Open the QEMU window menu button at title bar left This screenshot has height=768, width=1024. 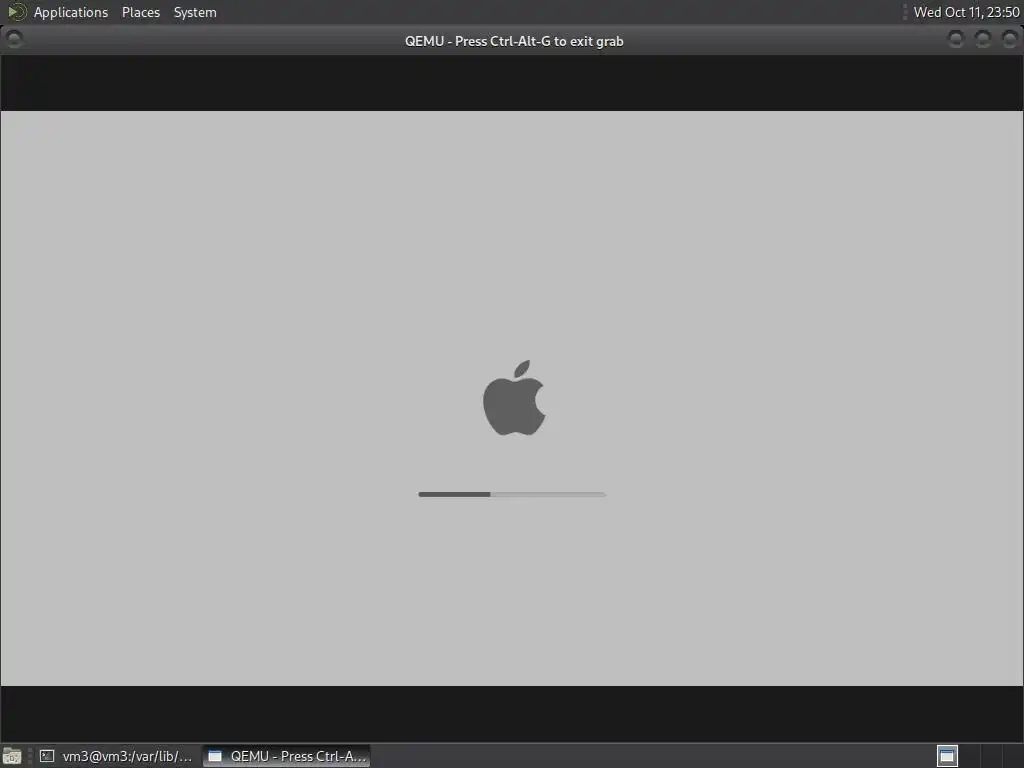14,40
